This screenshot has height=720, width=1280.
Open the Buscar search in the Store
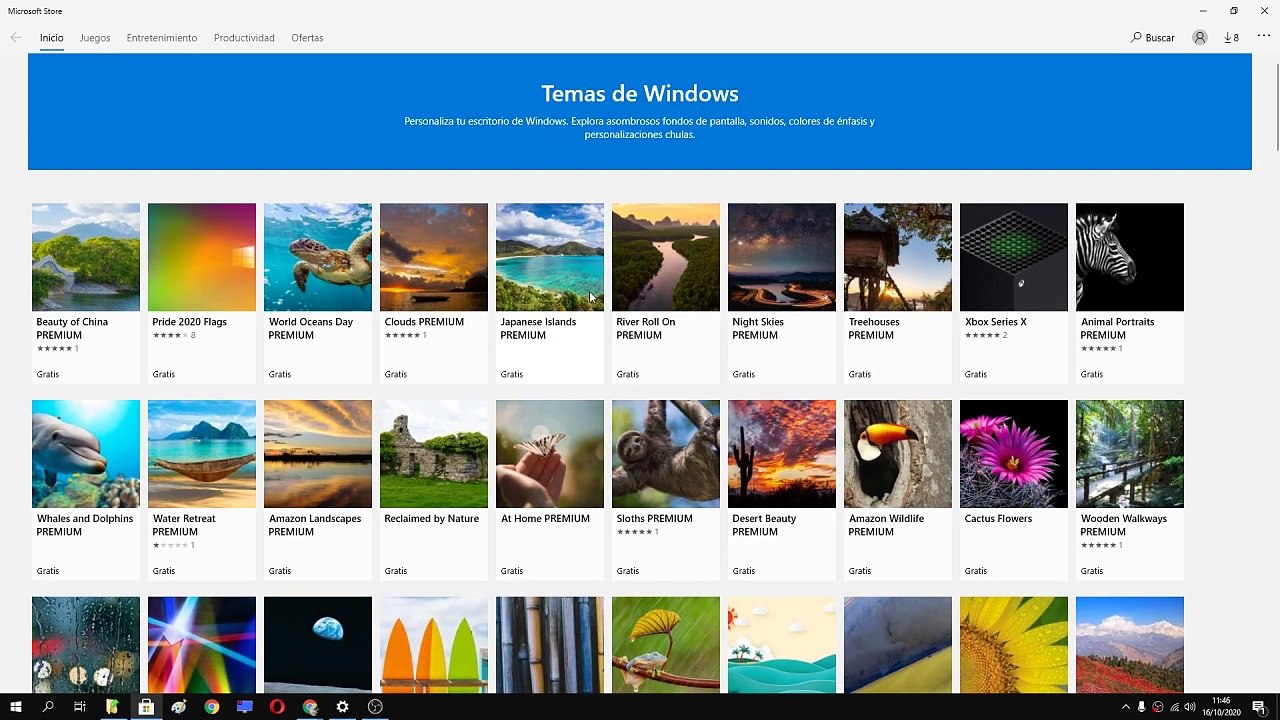click(1153, 38)
